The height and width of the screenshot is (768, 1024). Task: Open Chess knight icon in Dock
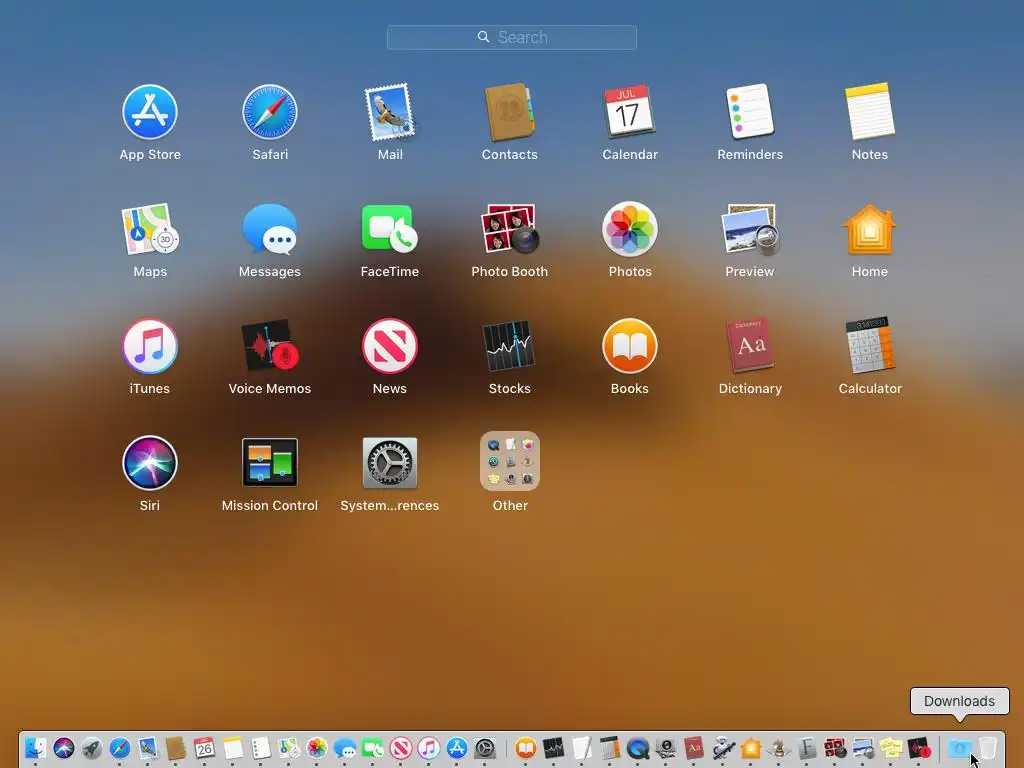[x=778, y=748]
